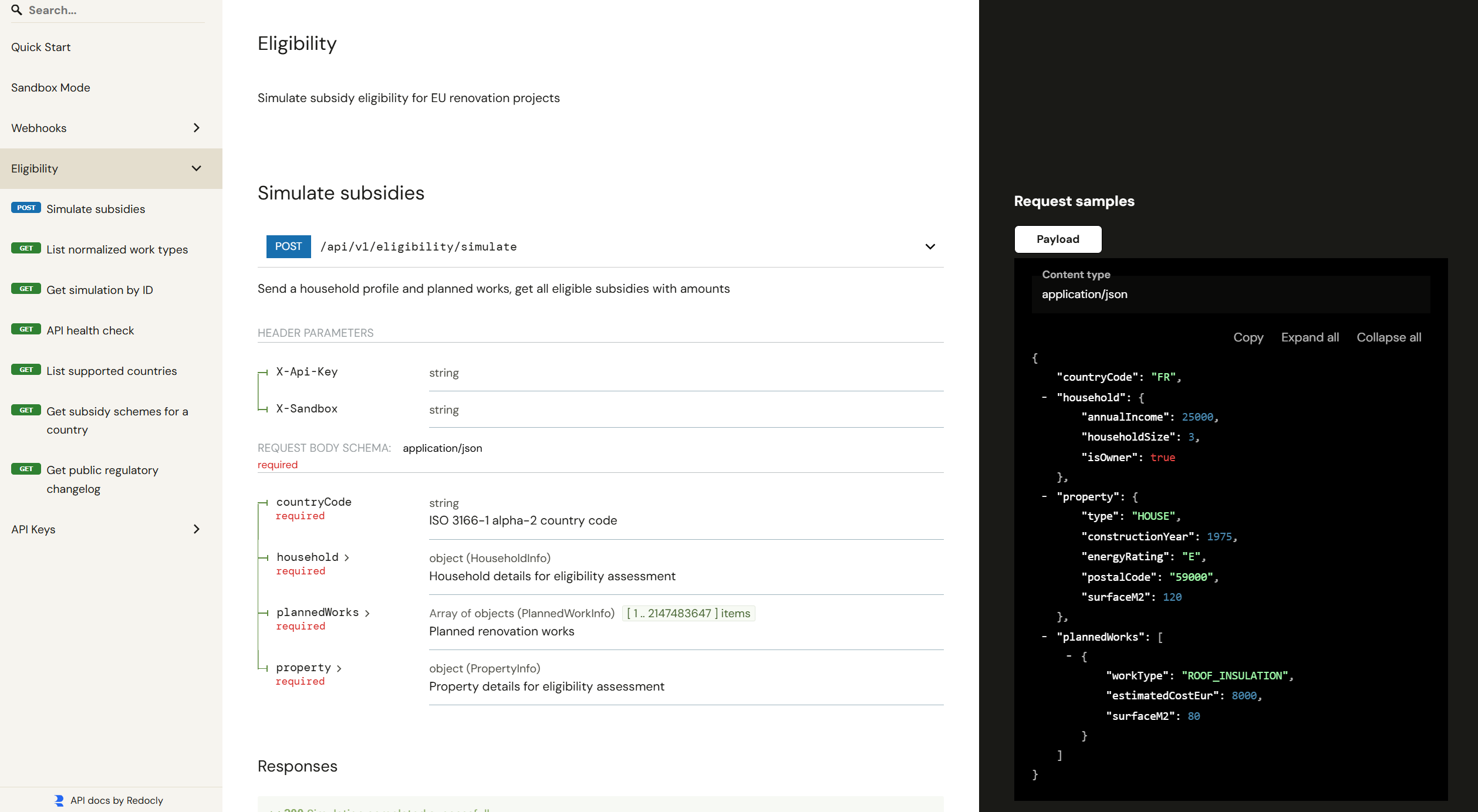The height and width of the screenshot is (812, 1478).
Task: Collapse the Eligibility sidebar section
Action: 196,168
